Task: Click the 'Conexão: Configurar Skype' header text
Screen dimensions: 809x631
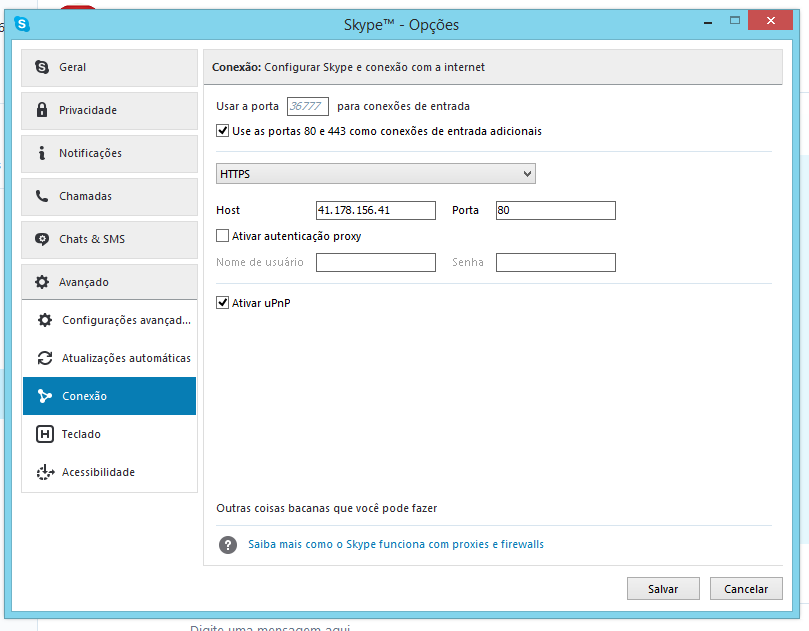Action: pyautogui.click(x=348, y=67)
